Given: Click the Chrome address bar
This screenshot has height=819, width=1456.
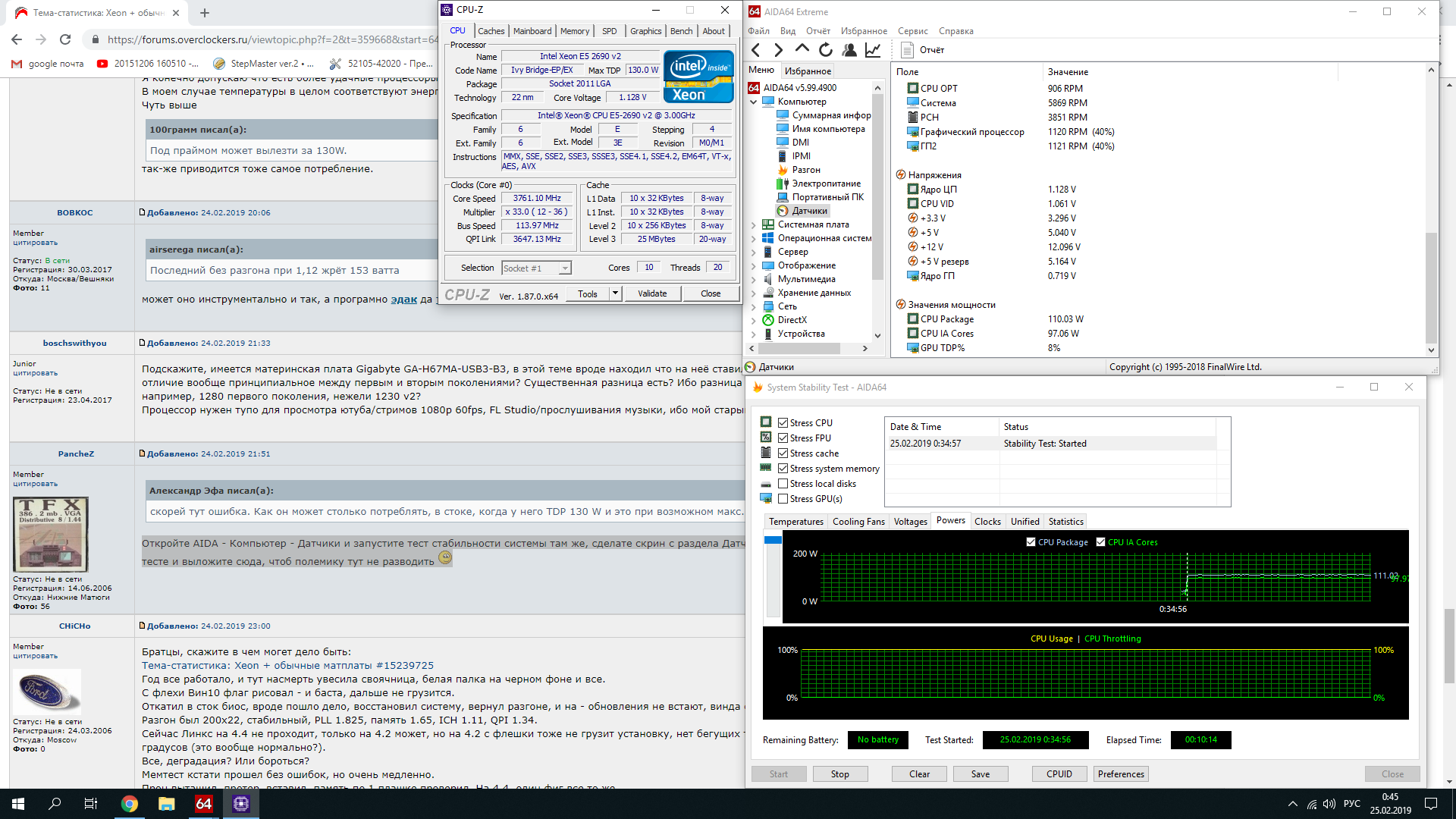Looking at the screenshot, I should (x=265, y=39).
